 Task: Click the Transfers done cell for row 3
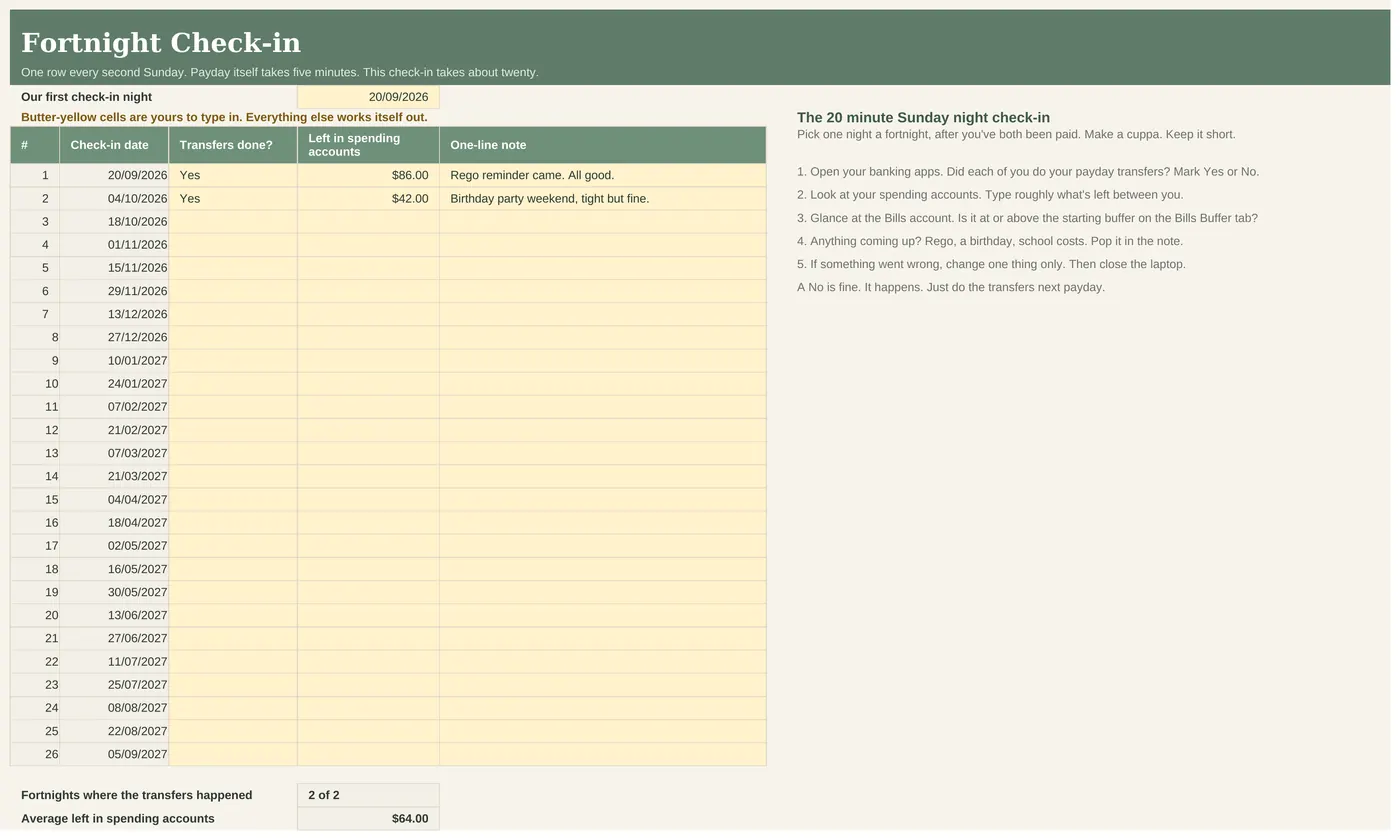point(233,221)
